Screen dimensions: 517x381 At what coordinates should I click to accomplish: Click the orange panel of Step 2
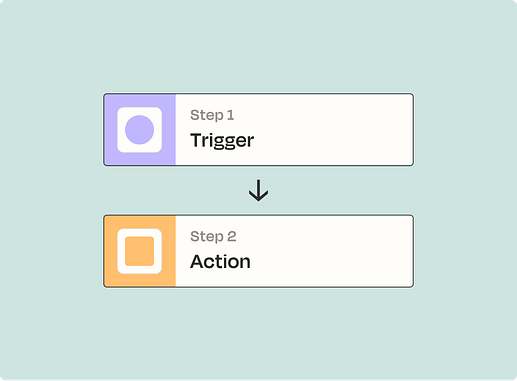coord(140,251)
